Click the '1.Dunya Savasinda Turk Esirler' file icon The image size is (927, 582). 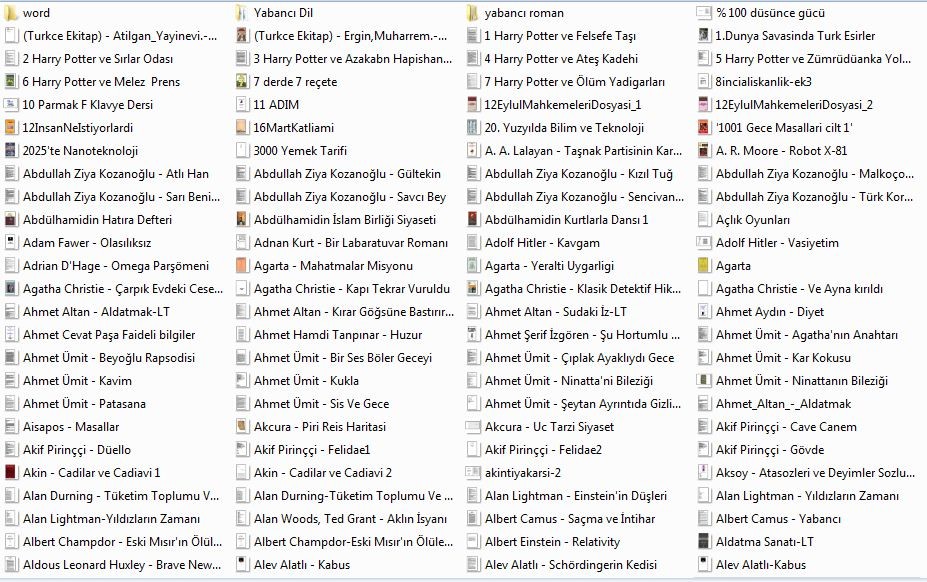coord(704,35)
